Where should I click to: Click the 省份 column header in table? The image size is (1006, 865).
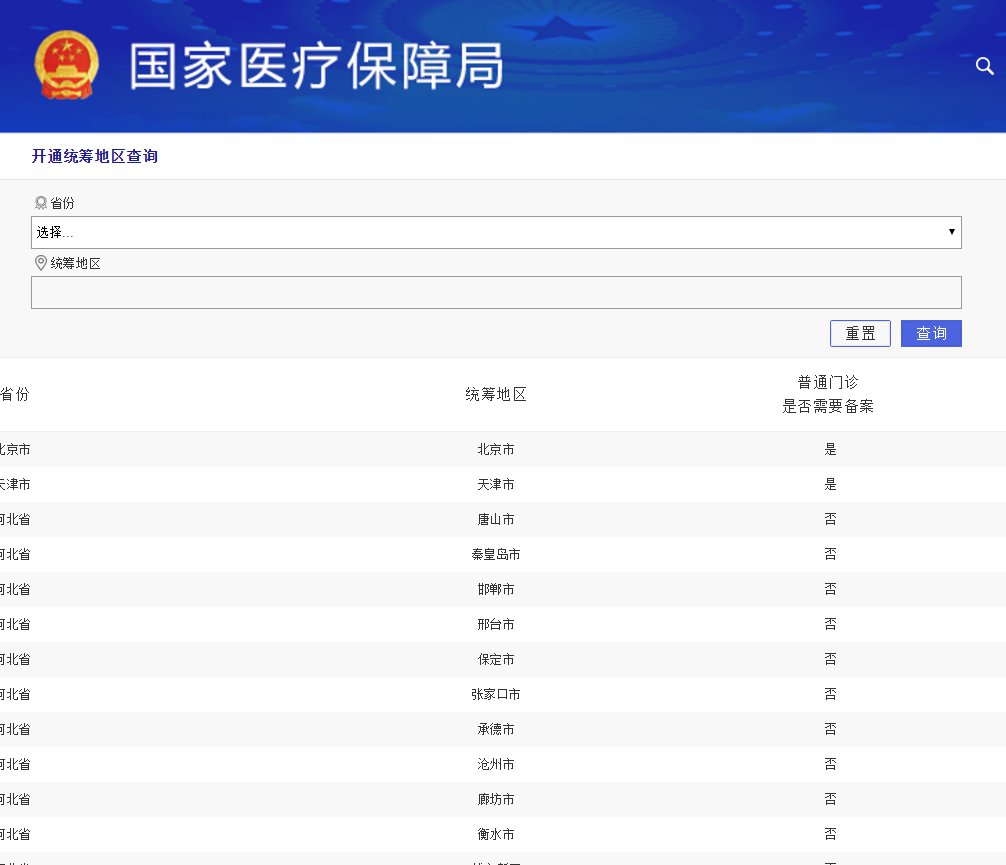14,394
